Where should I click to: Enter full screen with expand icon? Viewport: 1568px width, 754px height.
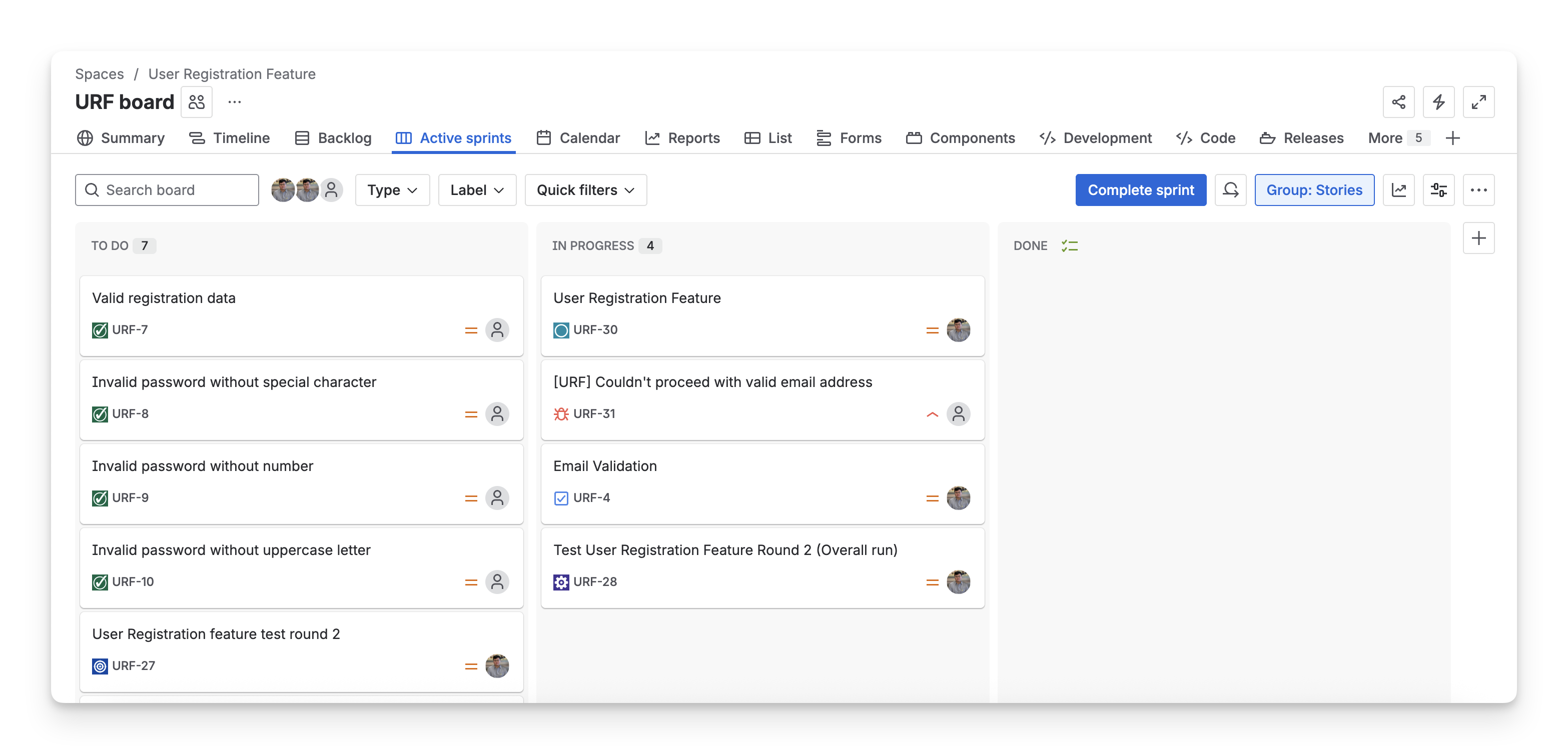click(x=1478, y=102)
